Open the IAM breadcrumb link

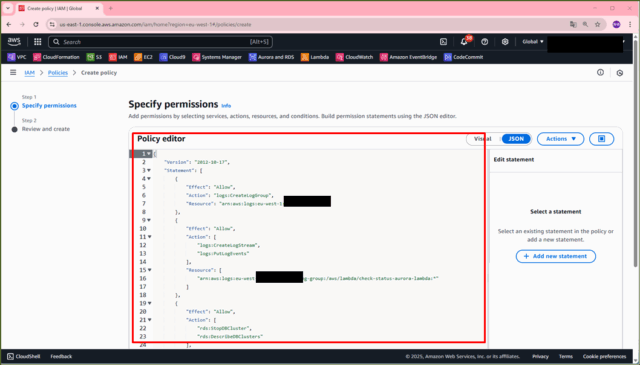click(29, 73)
